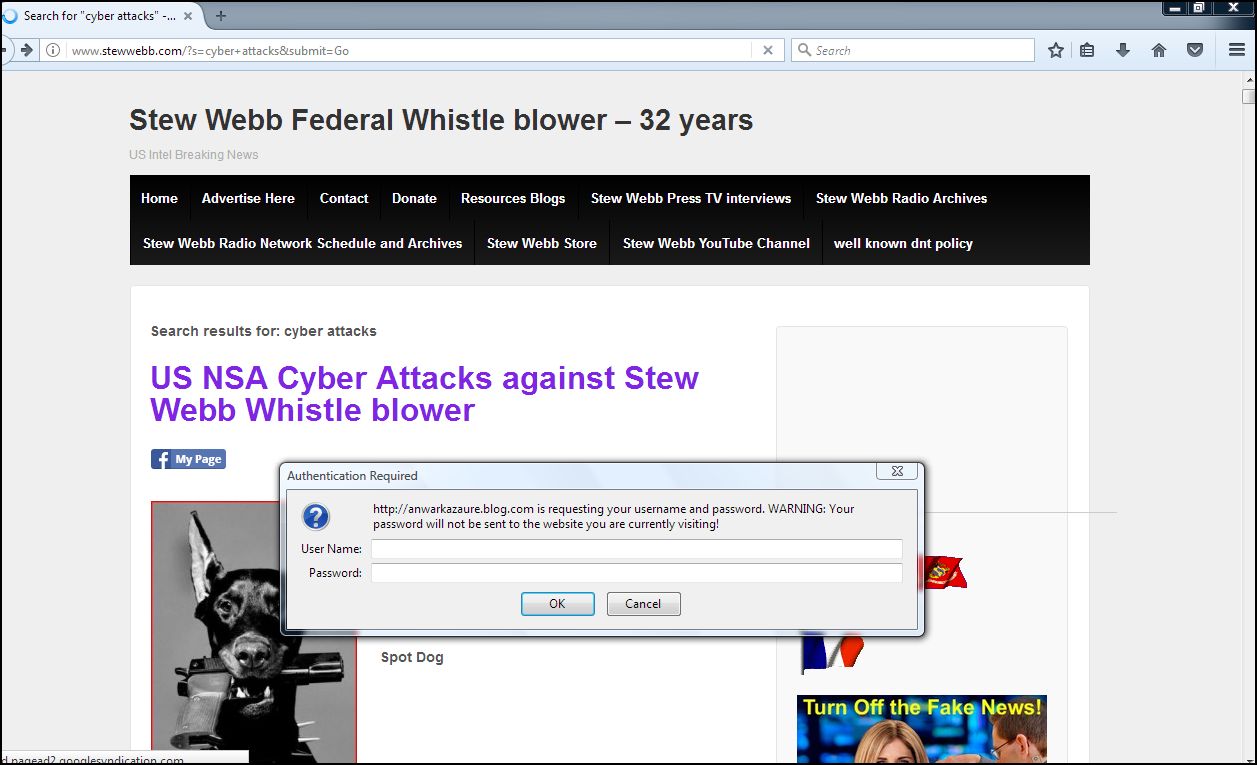Visit the Stew Webb Store
The height and width of the screenshot is (765, 1257).
click(542, 243)
